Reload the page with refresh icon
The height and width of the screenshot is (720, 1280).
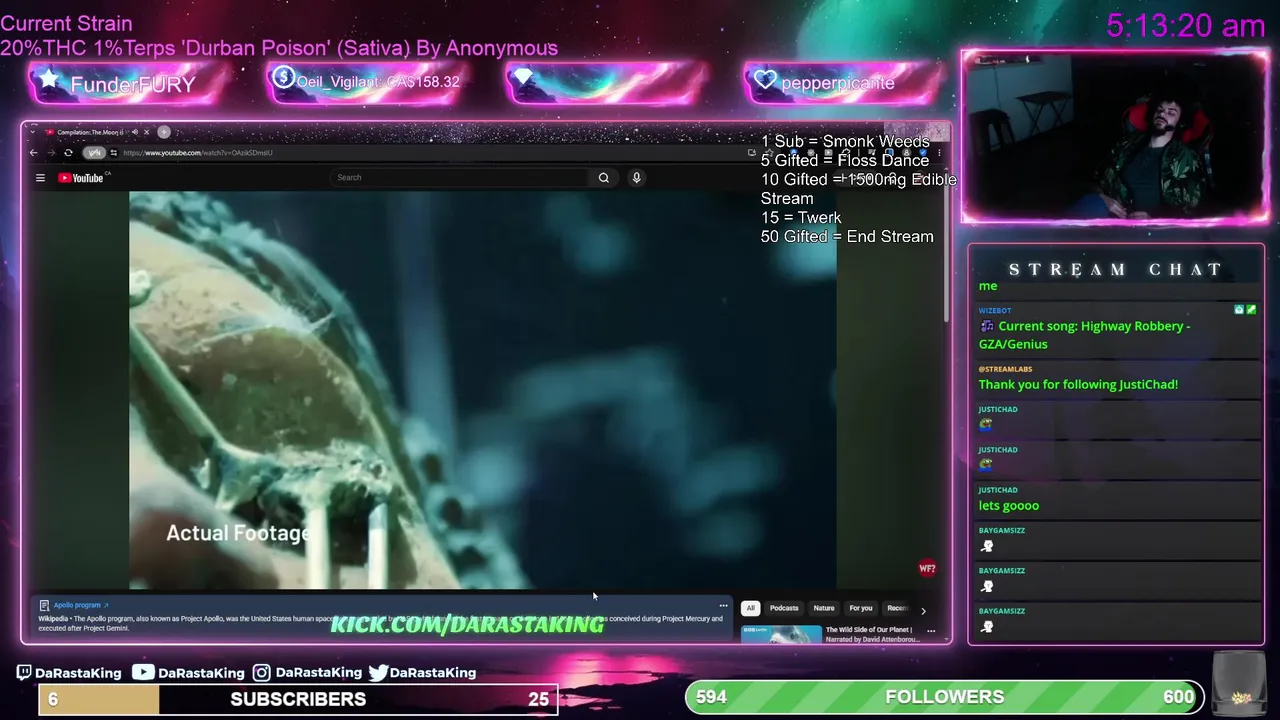click(x=68, y=153)
